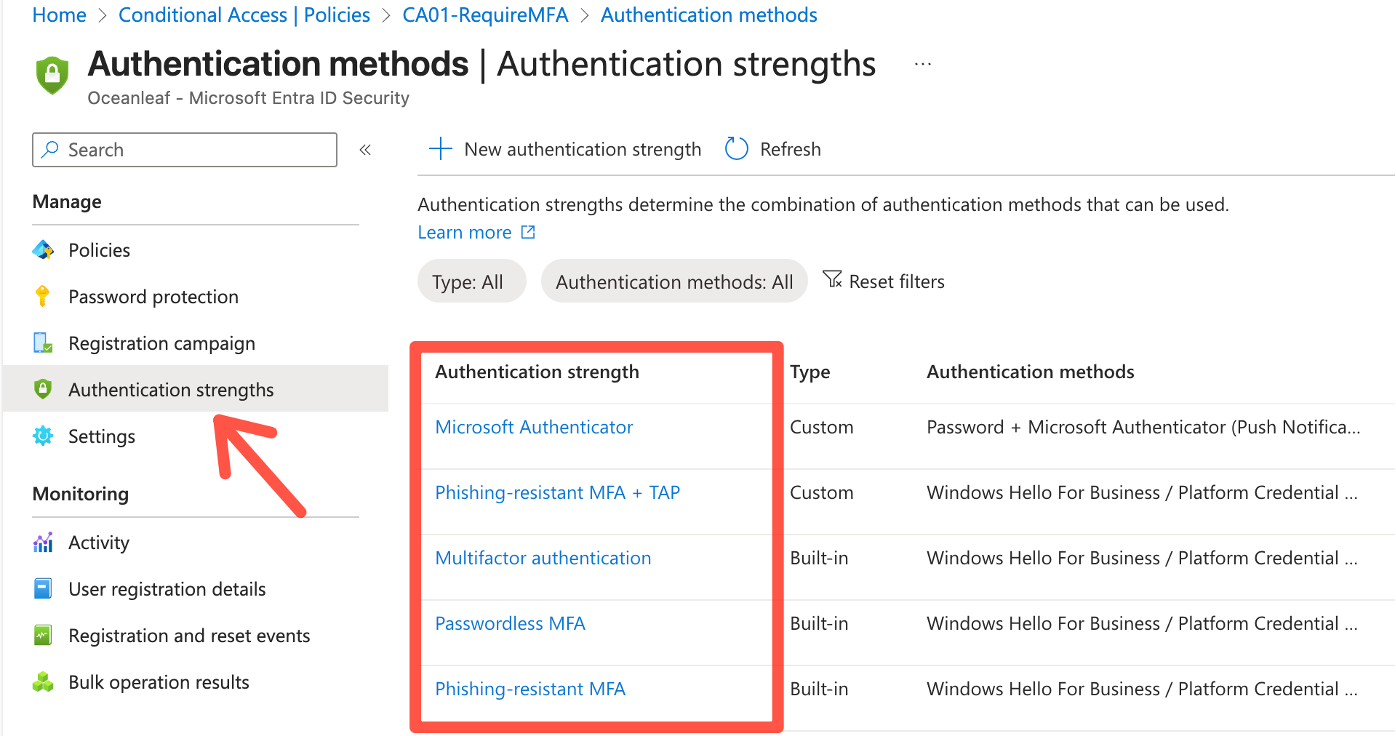
Task: Navigate to Conditional Access | Policies breadcrumb
Action: pos(244,15)
